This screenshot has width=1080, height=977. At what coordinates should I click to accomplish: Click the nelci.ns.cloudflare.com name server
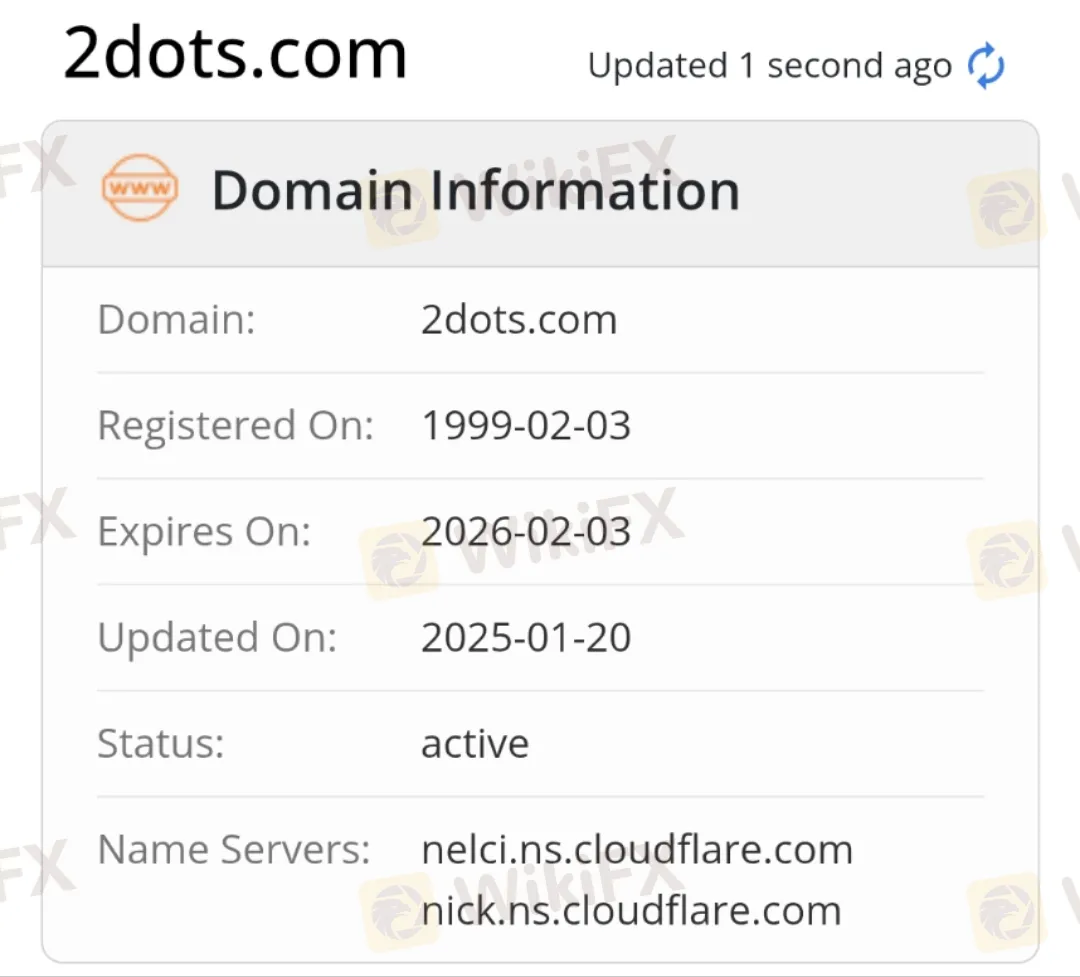[637, 849]
